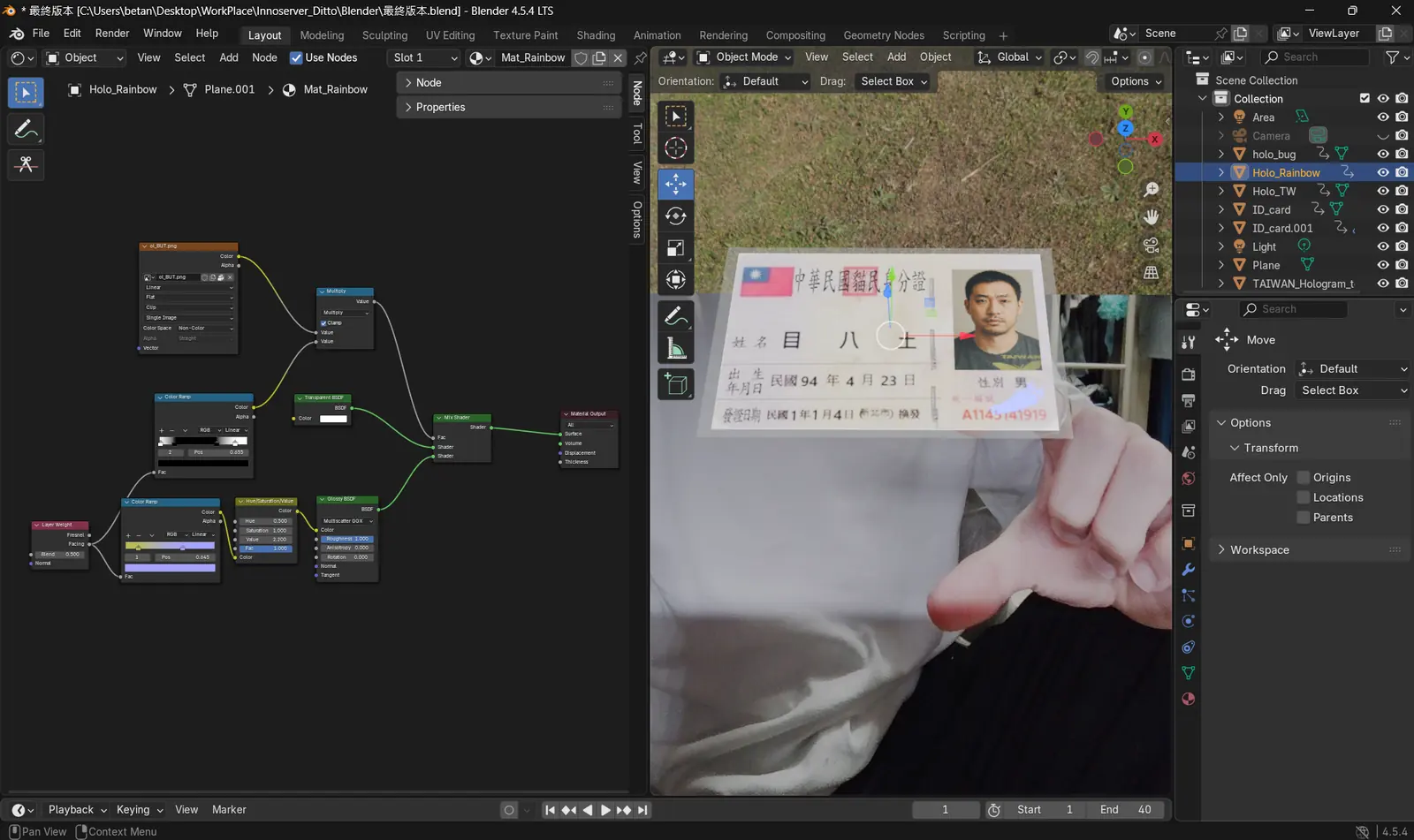
Task: Switch to the Shading workspace tab
Action: pos(596,35)
